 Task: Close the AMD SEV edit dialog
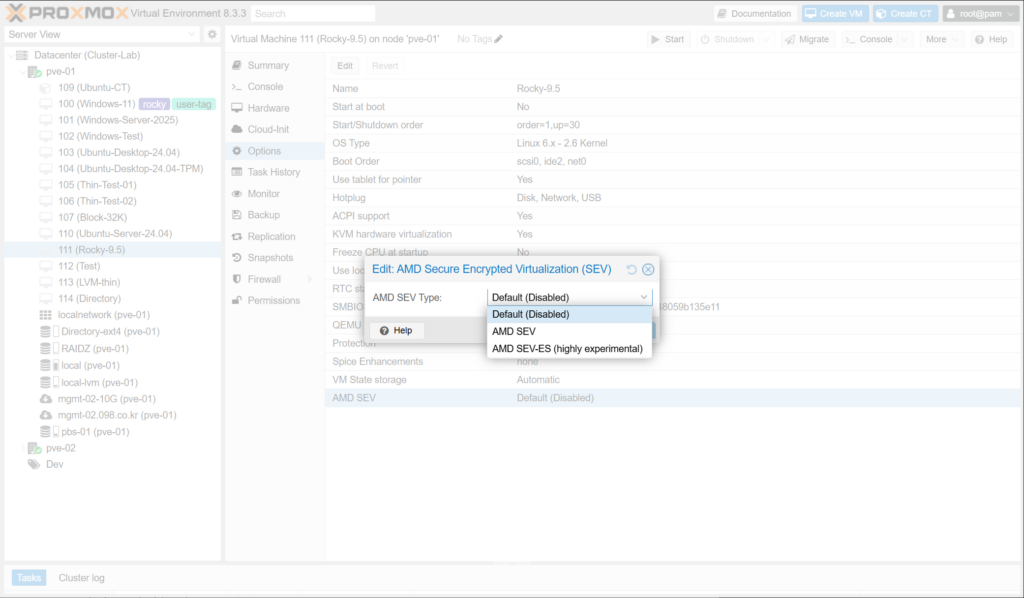[x=648, y=270]
